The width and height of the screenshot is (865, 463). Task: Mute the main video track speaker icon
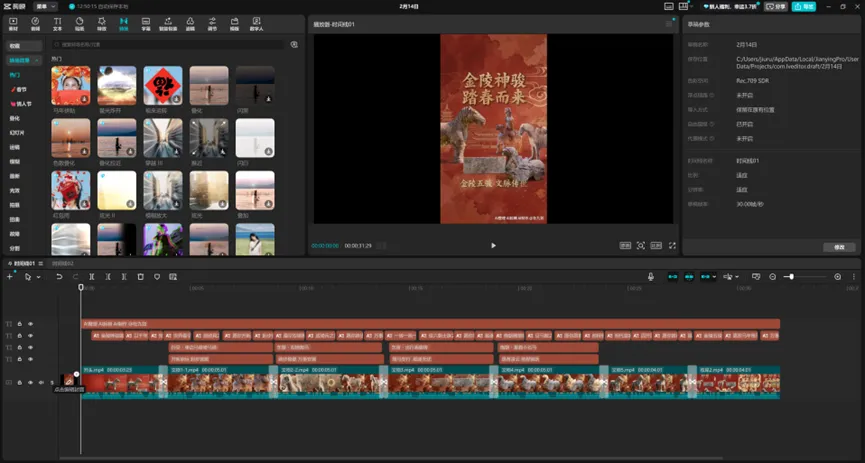[x=41, y=382]
